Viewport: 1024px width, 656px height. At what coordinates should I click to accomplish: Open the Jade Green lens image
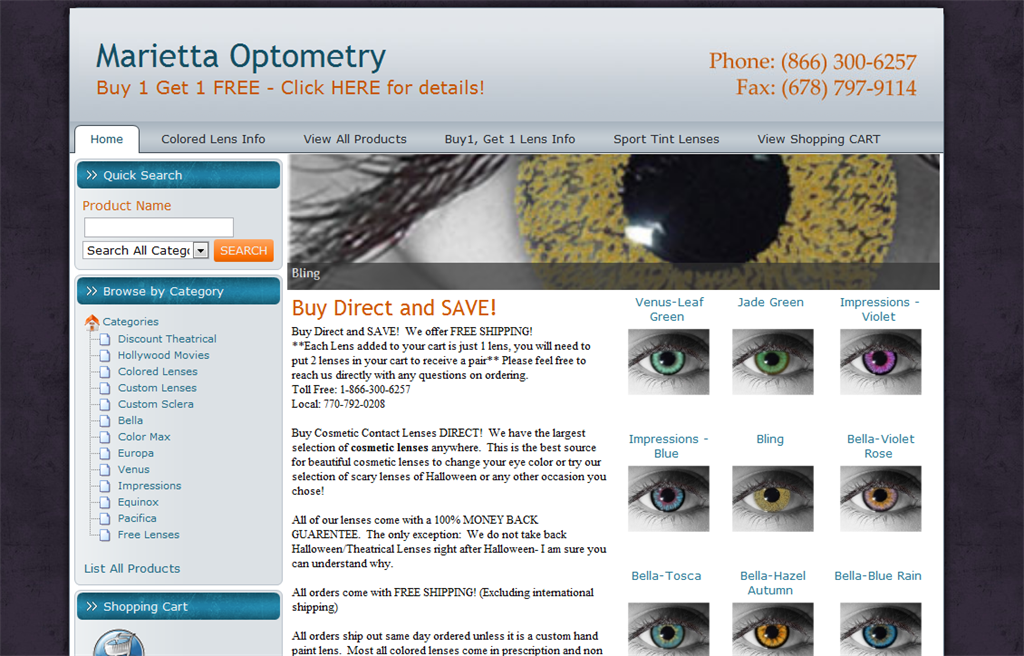point(771,362)
